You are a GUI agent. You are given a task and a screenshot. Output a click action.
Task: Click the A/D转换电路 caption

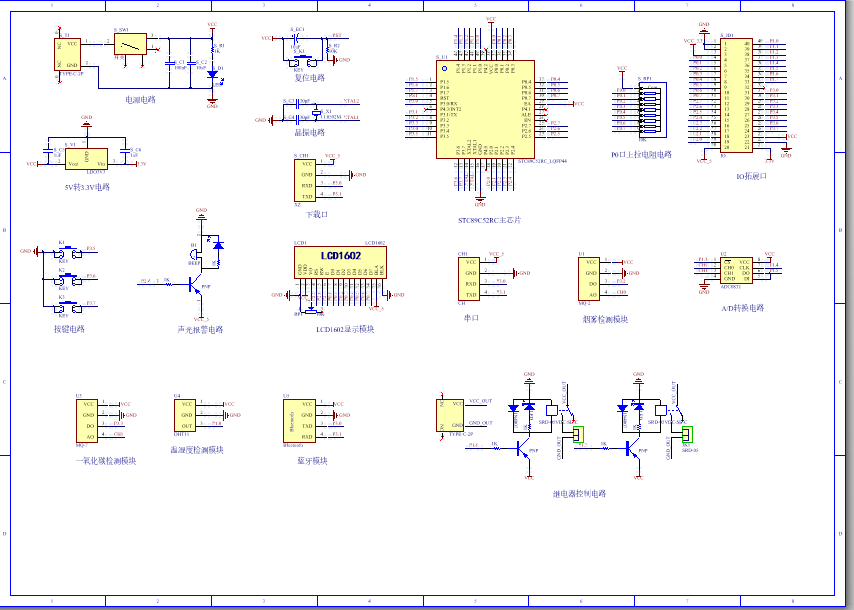pyautogui.click(x=743, y=308)
